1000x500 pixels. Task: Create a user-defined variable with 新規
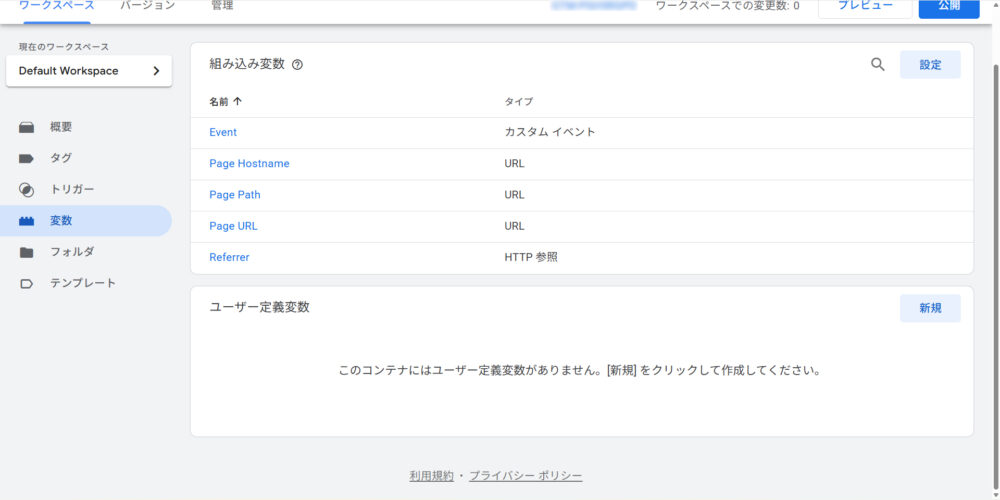click(x=930, y=308)
